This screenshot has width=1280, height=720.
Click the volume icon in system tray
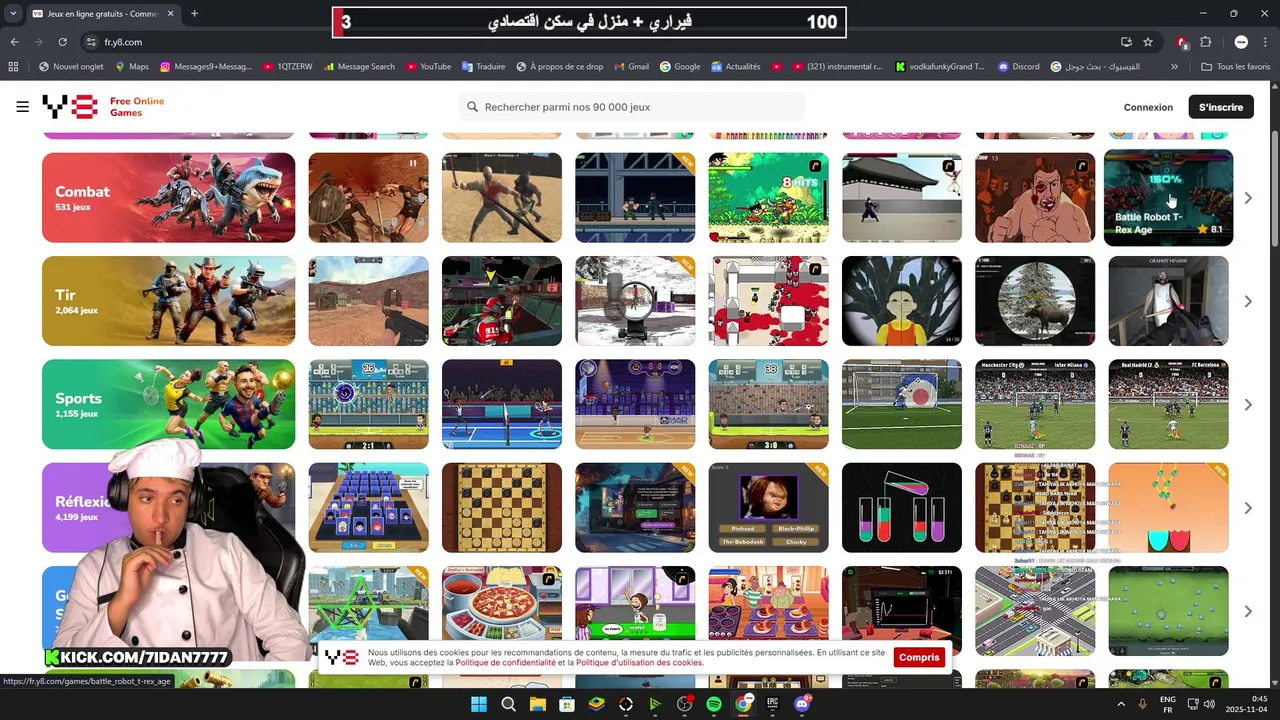click(1209, 704)
